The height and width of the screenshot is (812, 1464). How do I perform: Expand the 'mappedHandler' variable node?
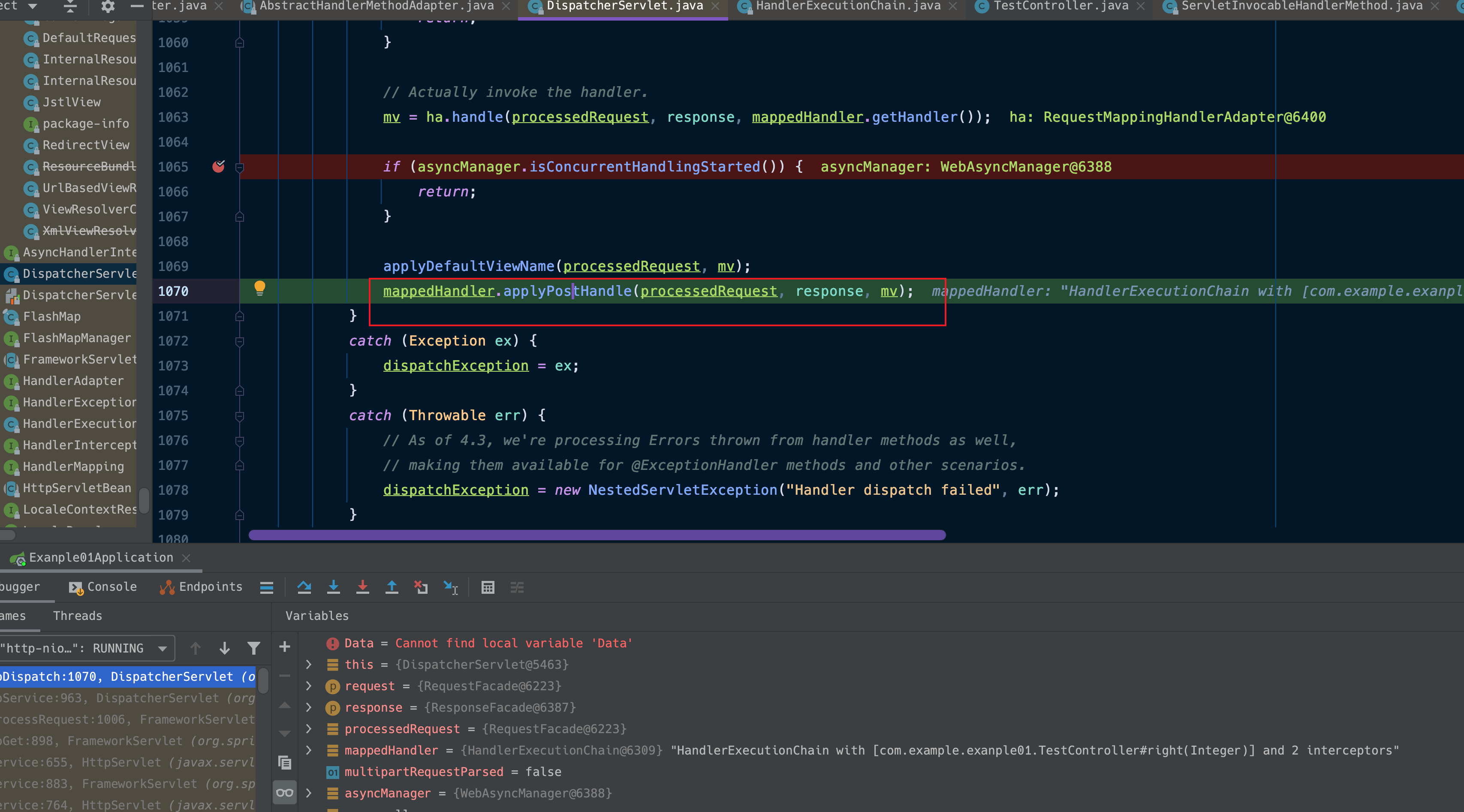coord(309,750)
